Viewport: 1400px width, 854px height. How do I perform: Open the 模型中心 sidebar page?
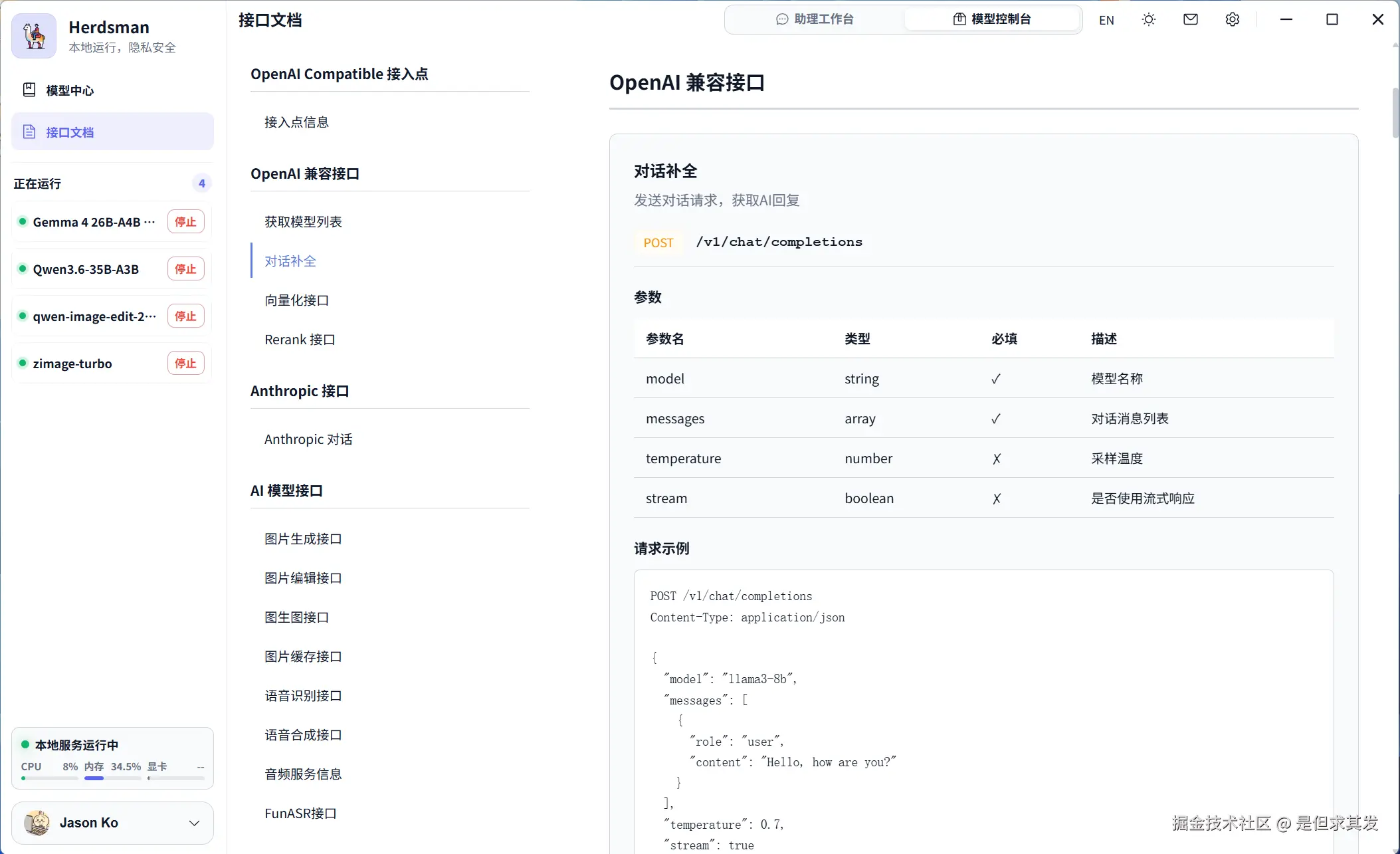[x=112, y=90]
